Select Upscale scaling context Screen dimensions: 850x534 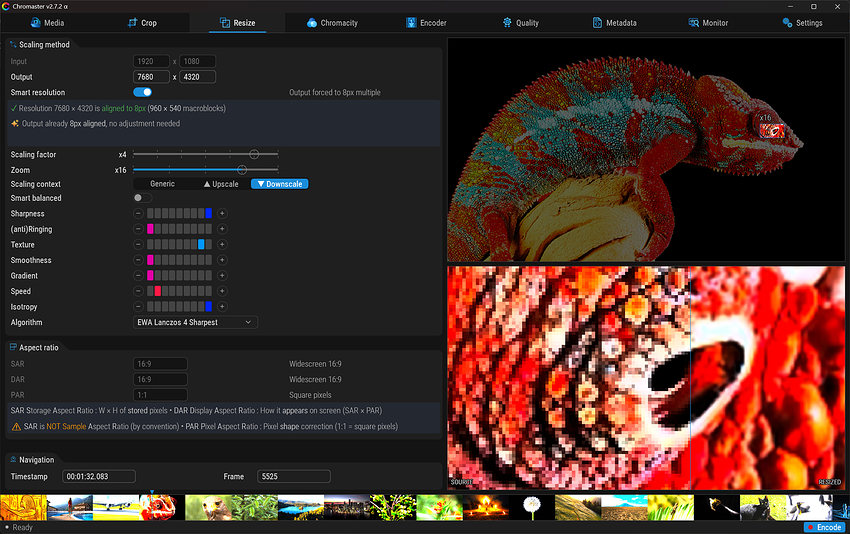221,184
